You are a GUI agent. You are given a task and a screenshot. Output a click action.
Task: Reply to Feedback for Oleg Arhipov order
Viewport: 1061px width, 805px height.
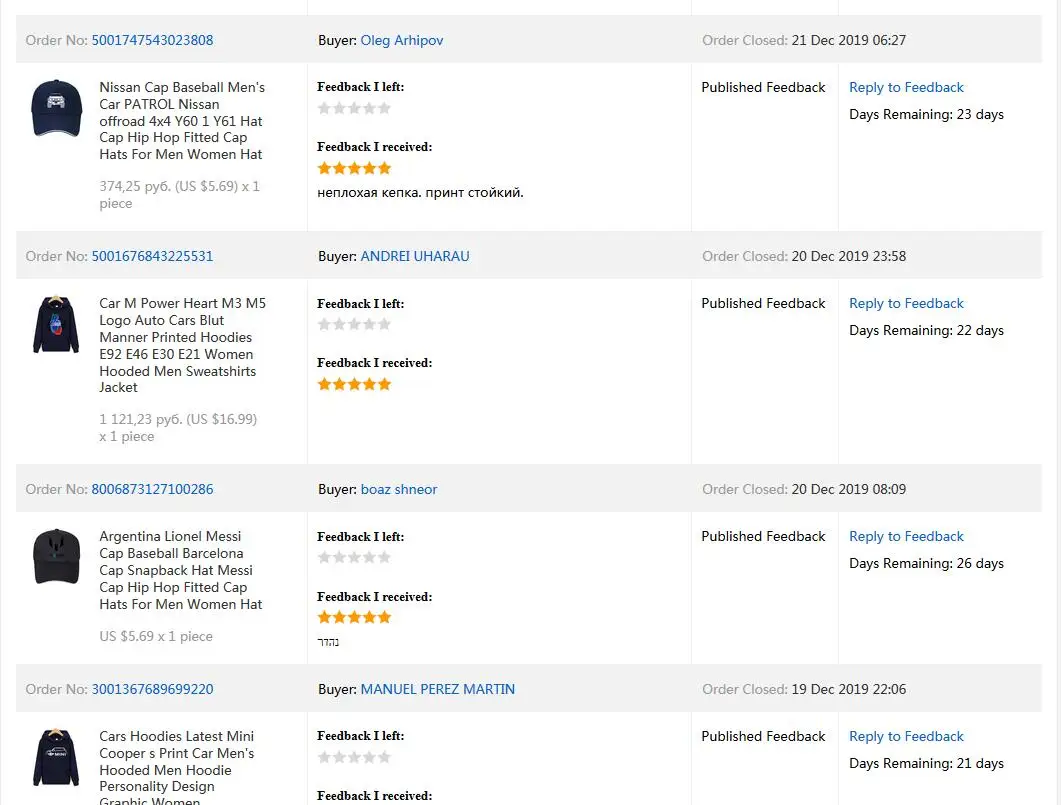point(906,87)
